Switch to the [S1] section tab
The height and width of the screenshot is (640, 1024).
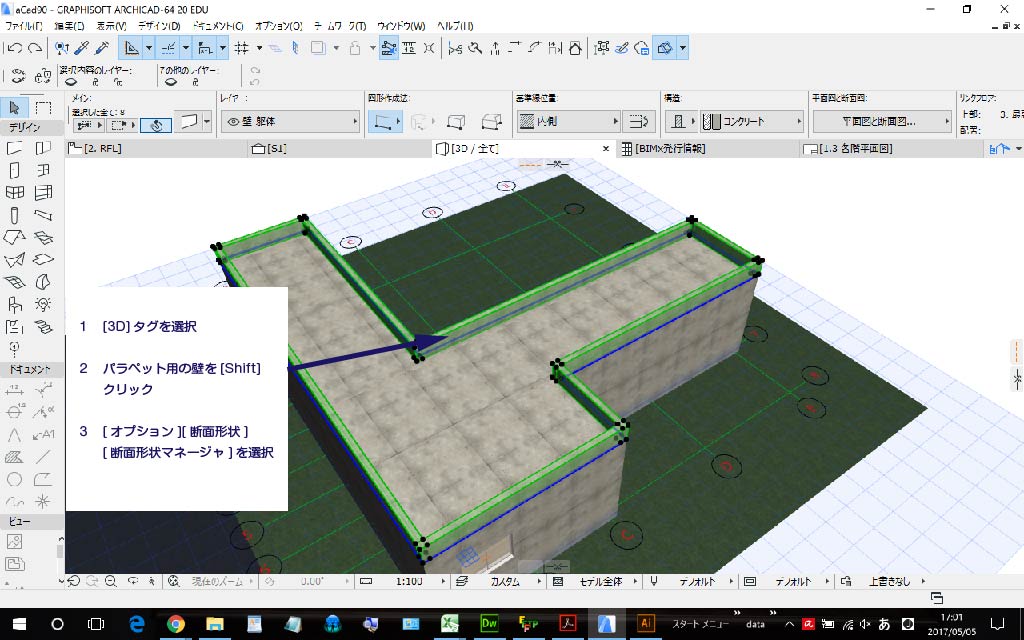340,149
